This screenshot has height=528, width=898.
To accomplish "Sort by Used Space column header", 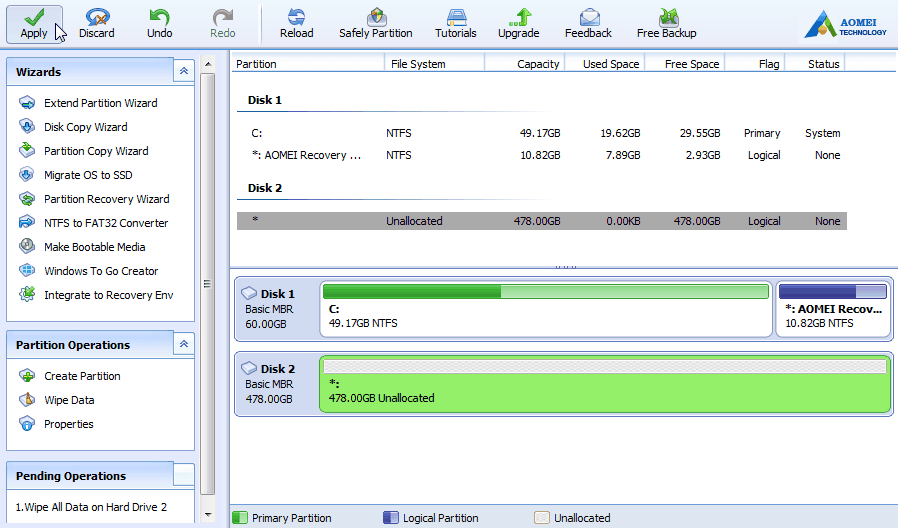I will point(605,64).
